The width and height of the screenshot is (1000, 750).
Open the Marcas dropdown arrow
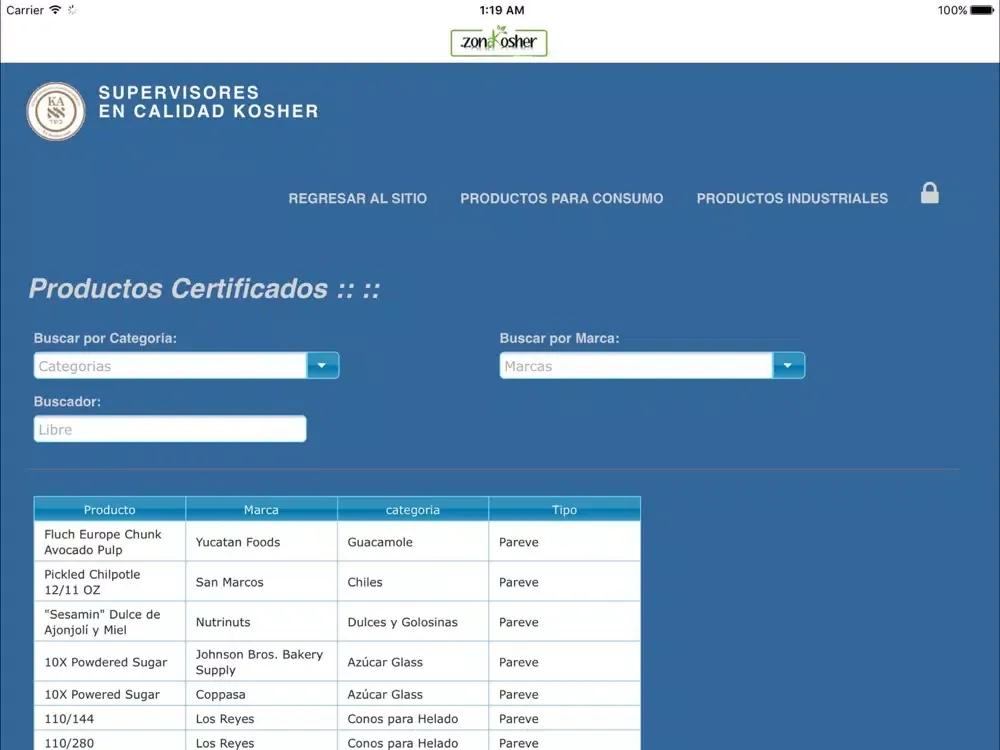click(788, 365)
